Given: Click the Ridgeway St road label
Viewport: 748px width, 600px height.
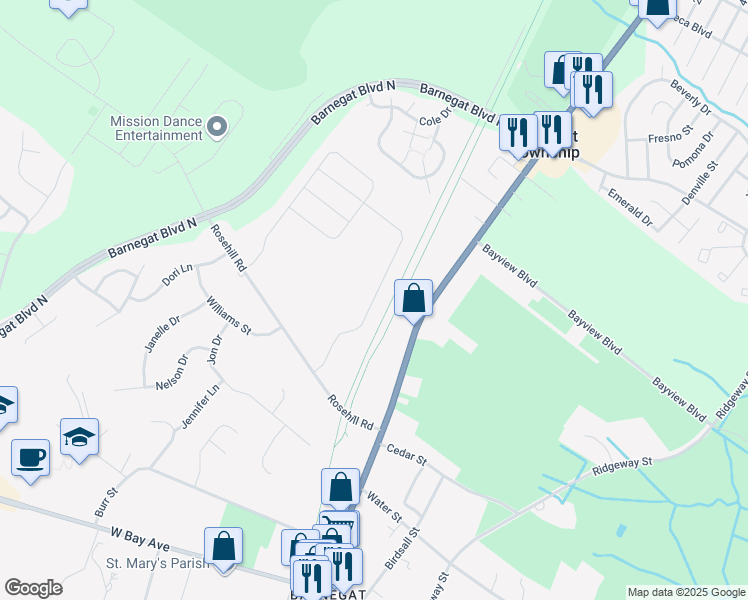Looking at the screenshot, I should (622, 466).
